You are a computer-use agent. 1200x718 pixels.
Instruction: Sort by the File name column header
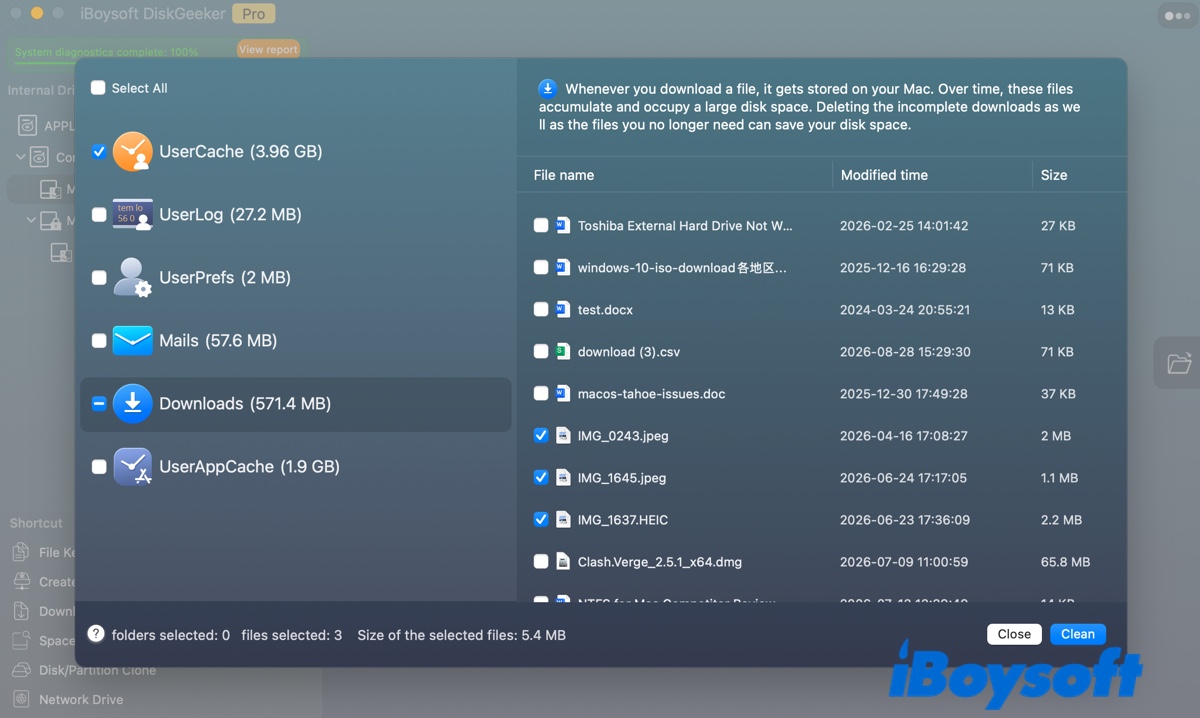coord(564,175)
